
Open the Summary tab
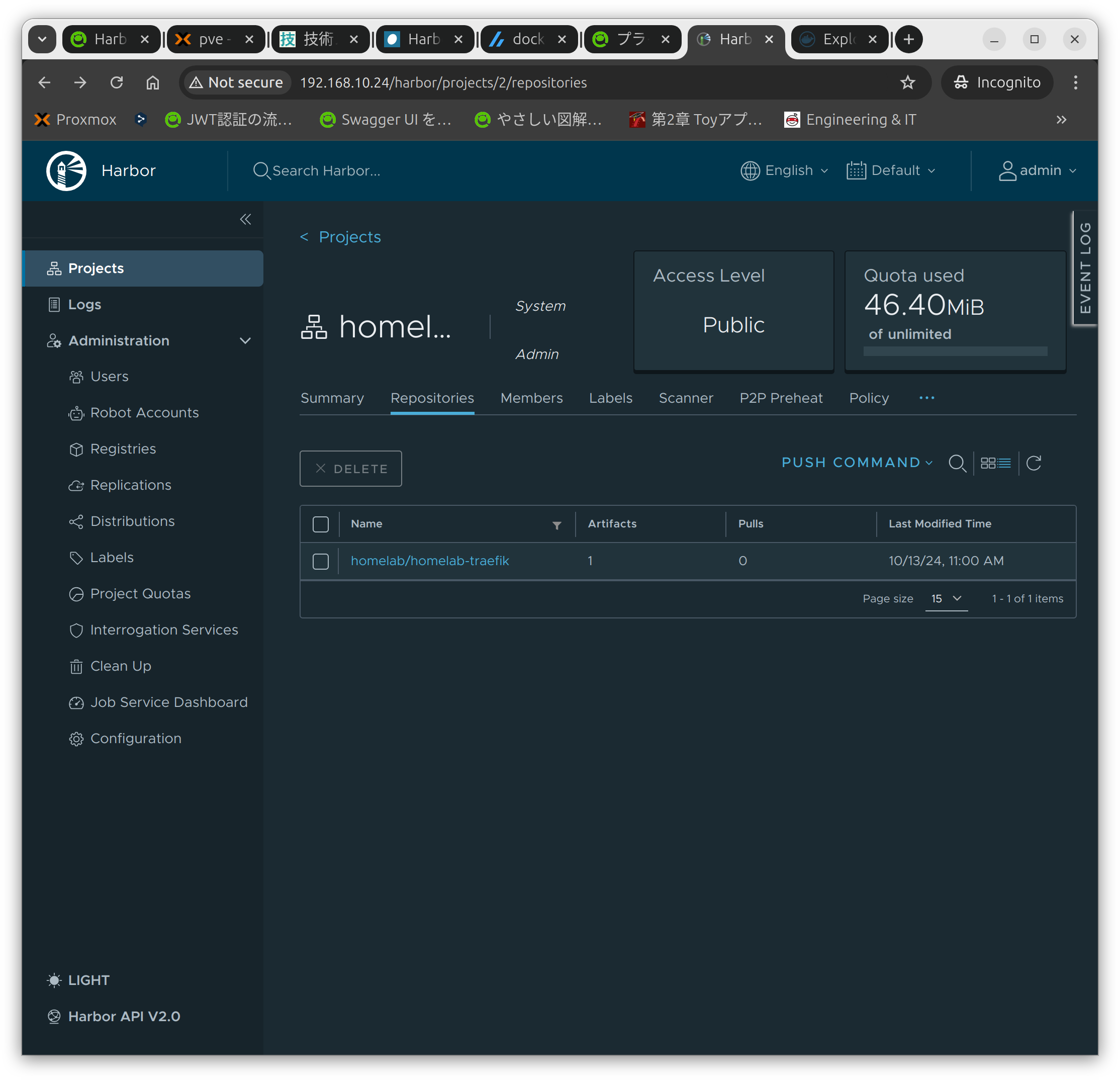tap(332, 398)
